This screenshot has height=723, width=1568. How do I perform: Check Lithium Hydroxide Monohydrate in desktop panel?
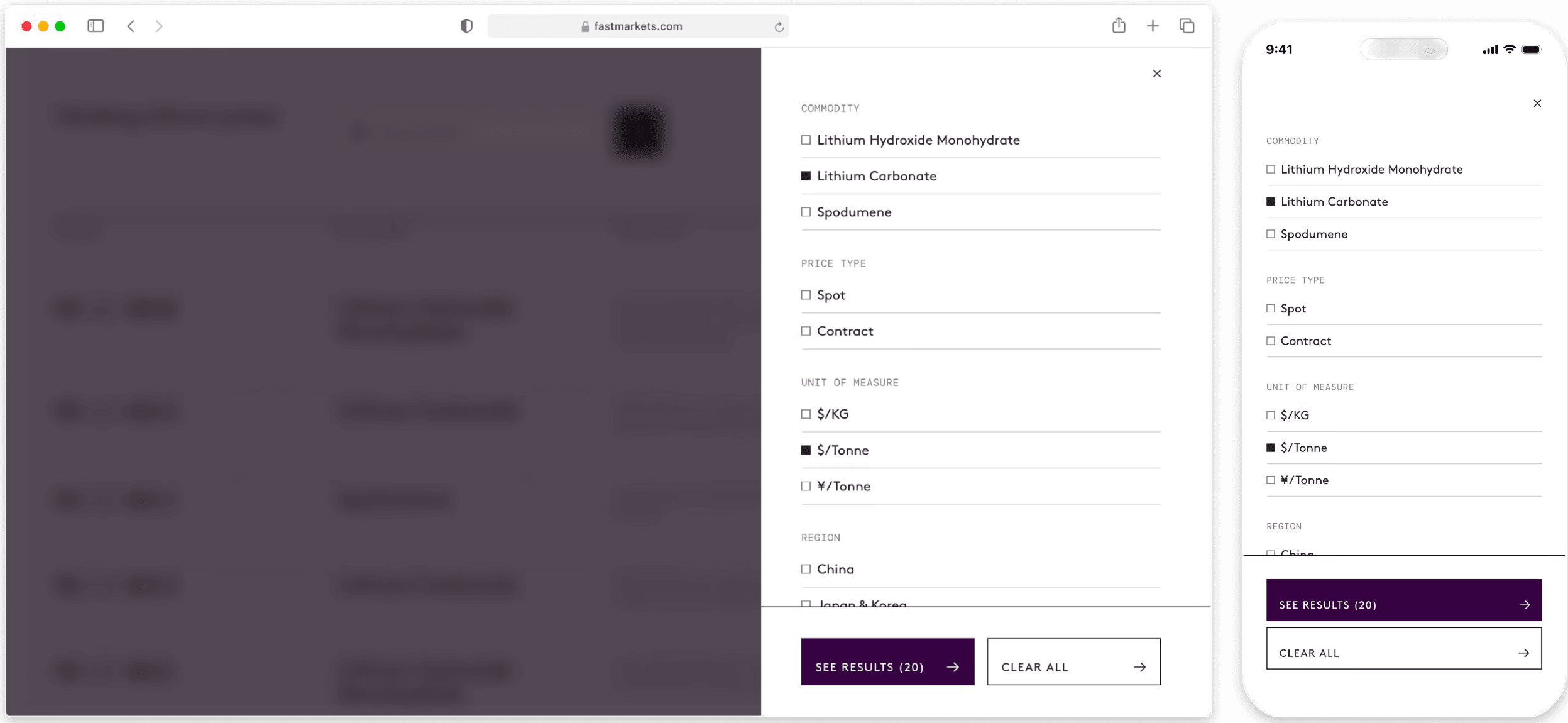click(x=806, y=140)
